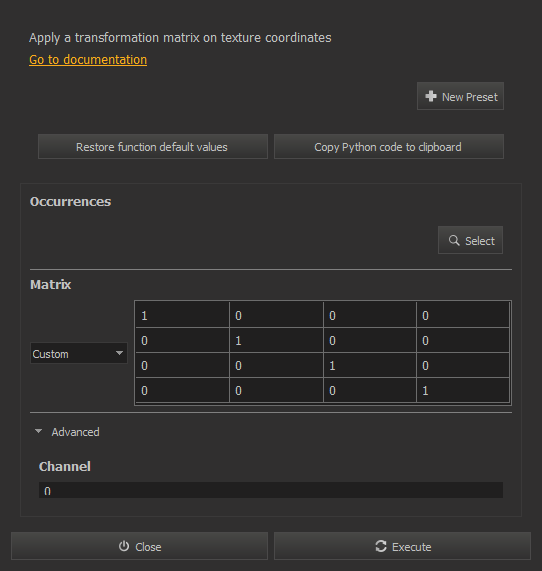This screenshot has width=542, height=571.
Task: Click the refresh icon on Execute button
Action: tap(381, 546)
